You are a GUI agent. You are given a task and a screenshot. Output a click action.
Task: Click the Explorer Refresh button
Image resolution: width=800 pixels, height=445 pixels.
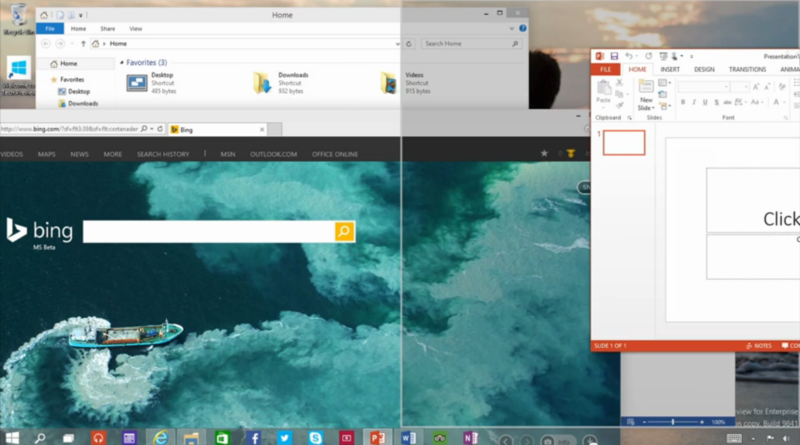point(409,44)
